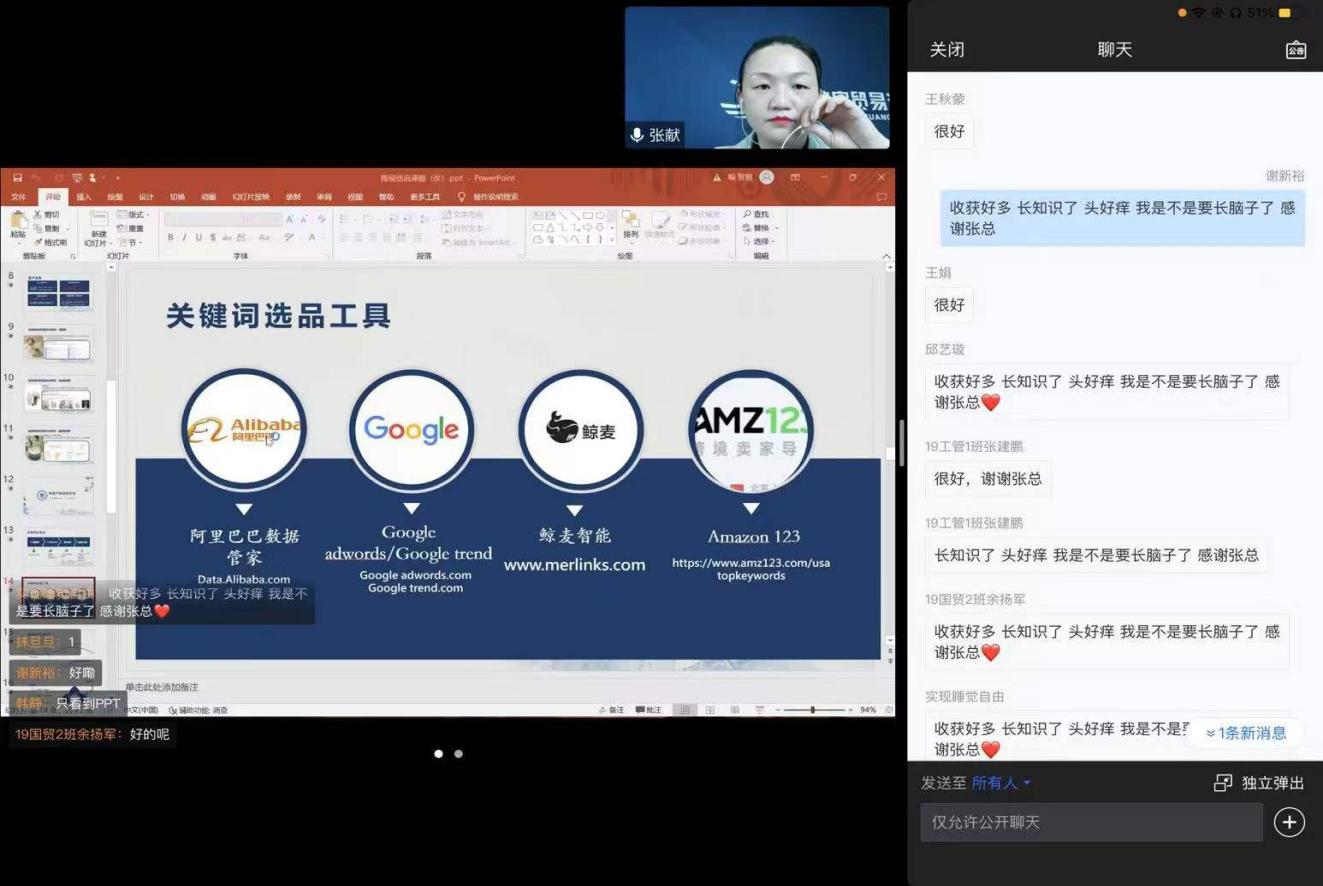Switch to the 插入 ribbon tab
1323x886 pixels.
click(x=84, y=197)
